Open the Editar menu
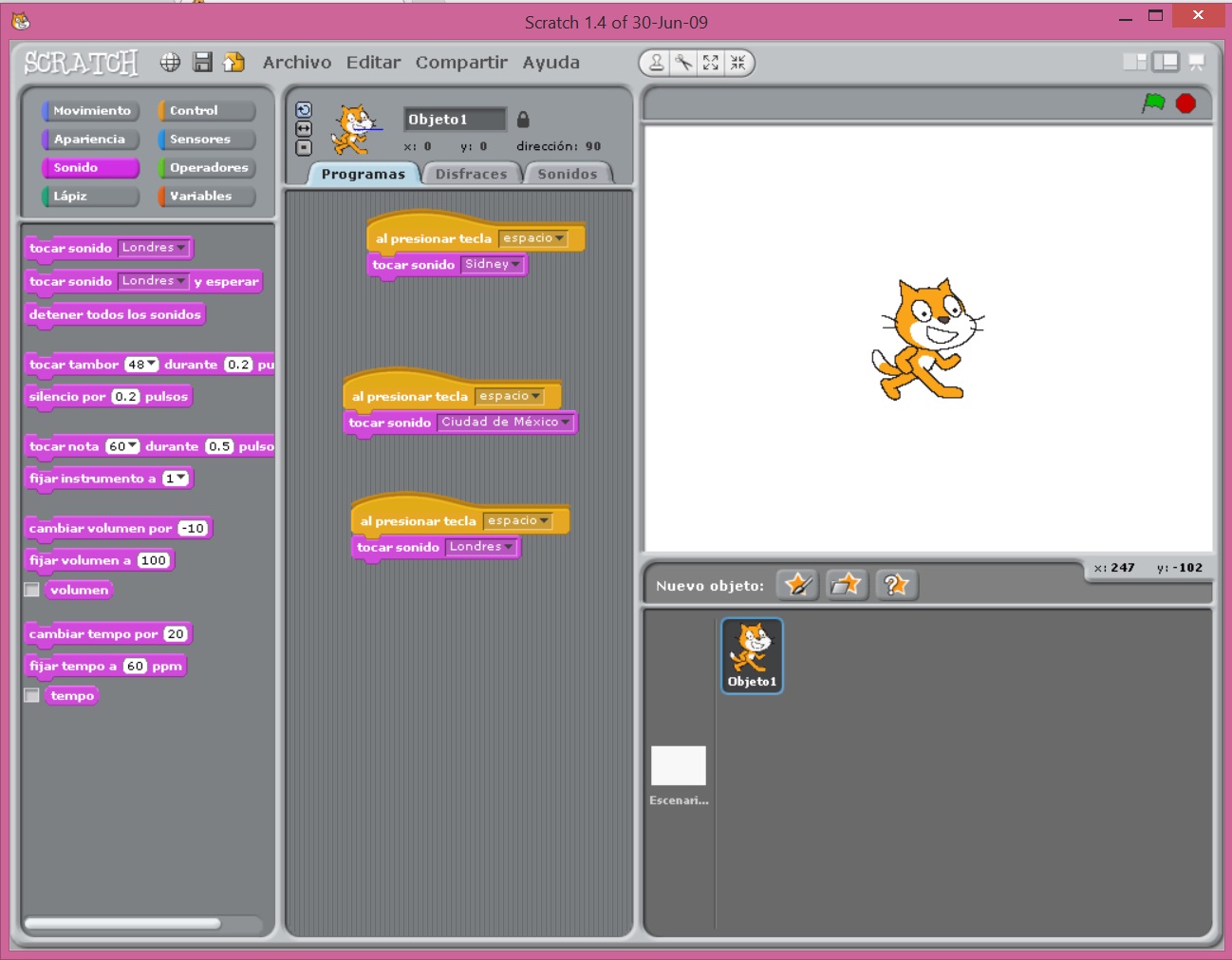 (373, 63)
